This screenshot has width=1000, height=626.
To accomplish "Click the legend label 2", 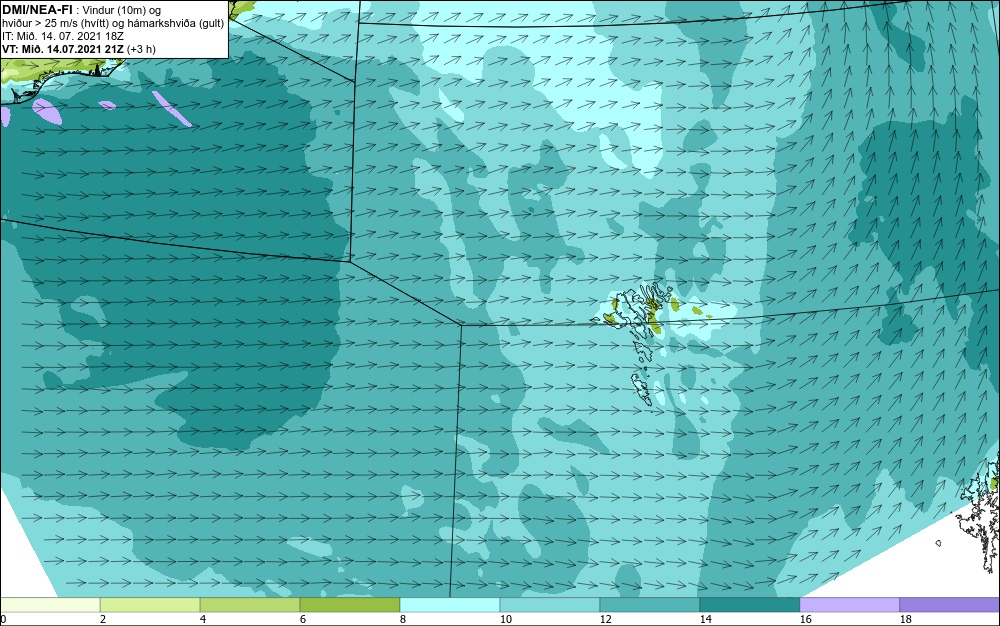I will [103, 619].
